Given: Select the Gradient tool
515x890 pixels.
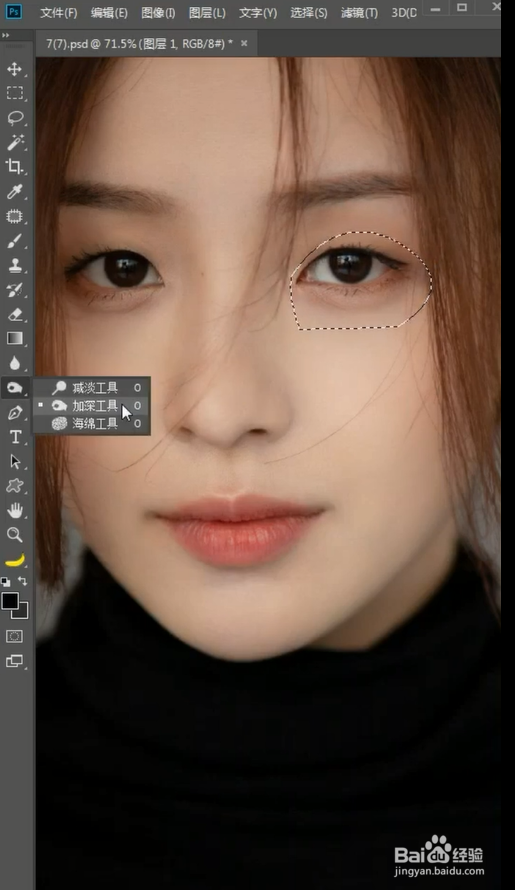Looking at the screenshot, I should click(x=14, y=339).
